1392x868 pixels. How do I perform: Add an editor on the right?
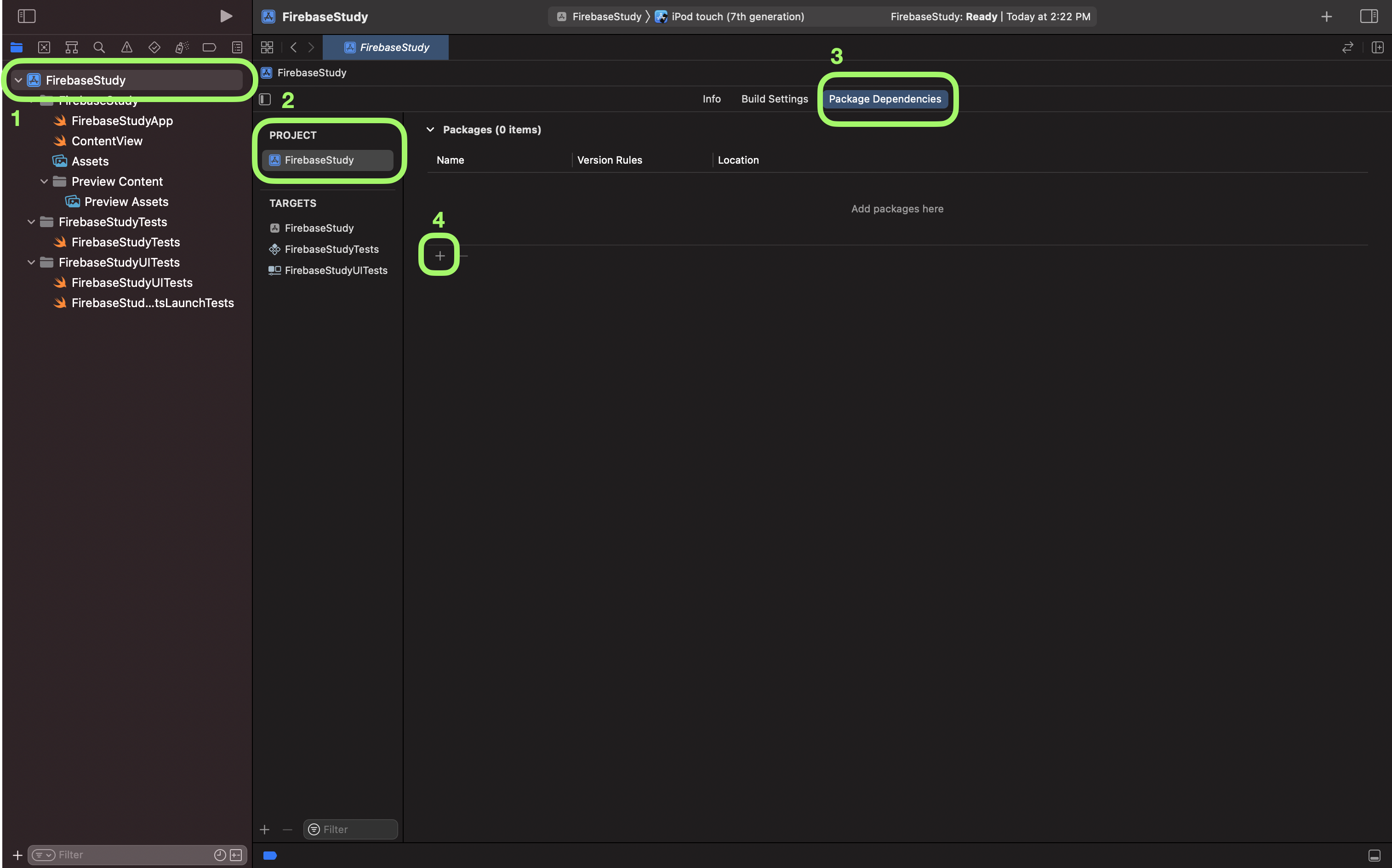(1377, 47)
